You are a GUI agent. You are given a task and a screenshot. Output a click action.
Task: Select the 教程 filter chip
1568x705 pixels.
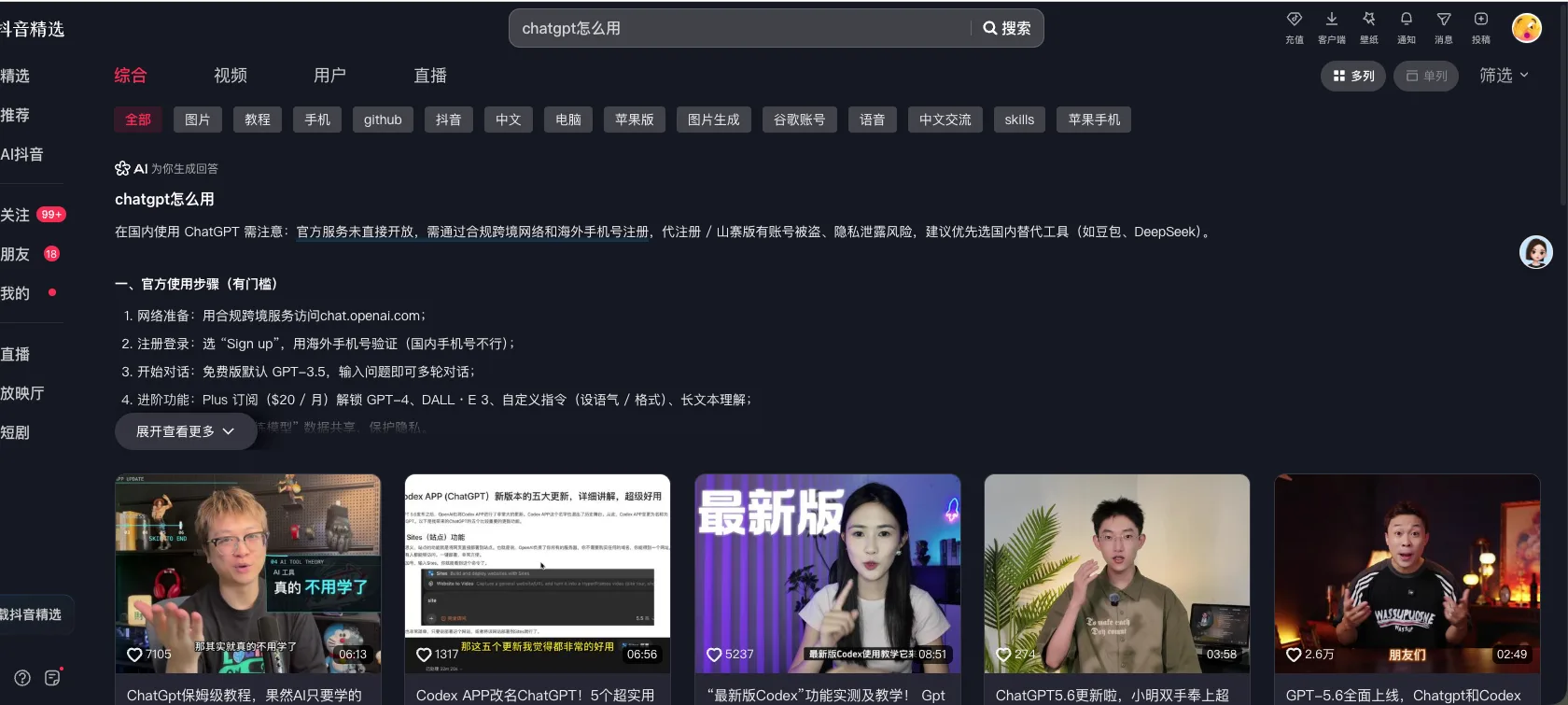pyautogui.click(x=258, y=120)
